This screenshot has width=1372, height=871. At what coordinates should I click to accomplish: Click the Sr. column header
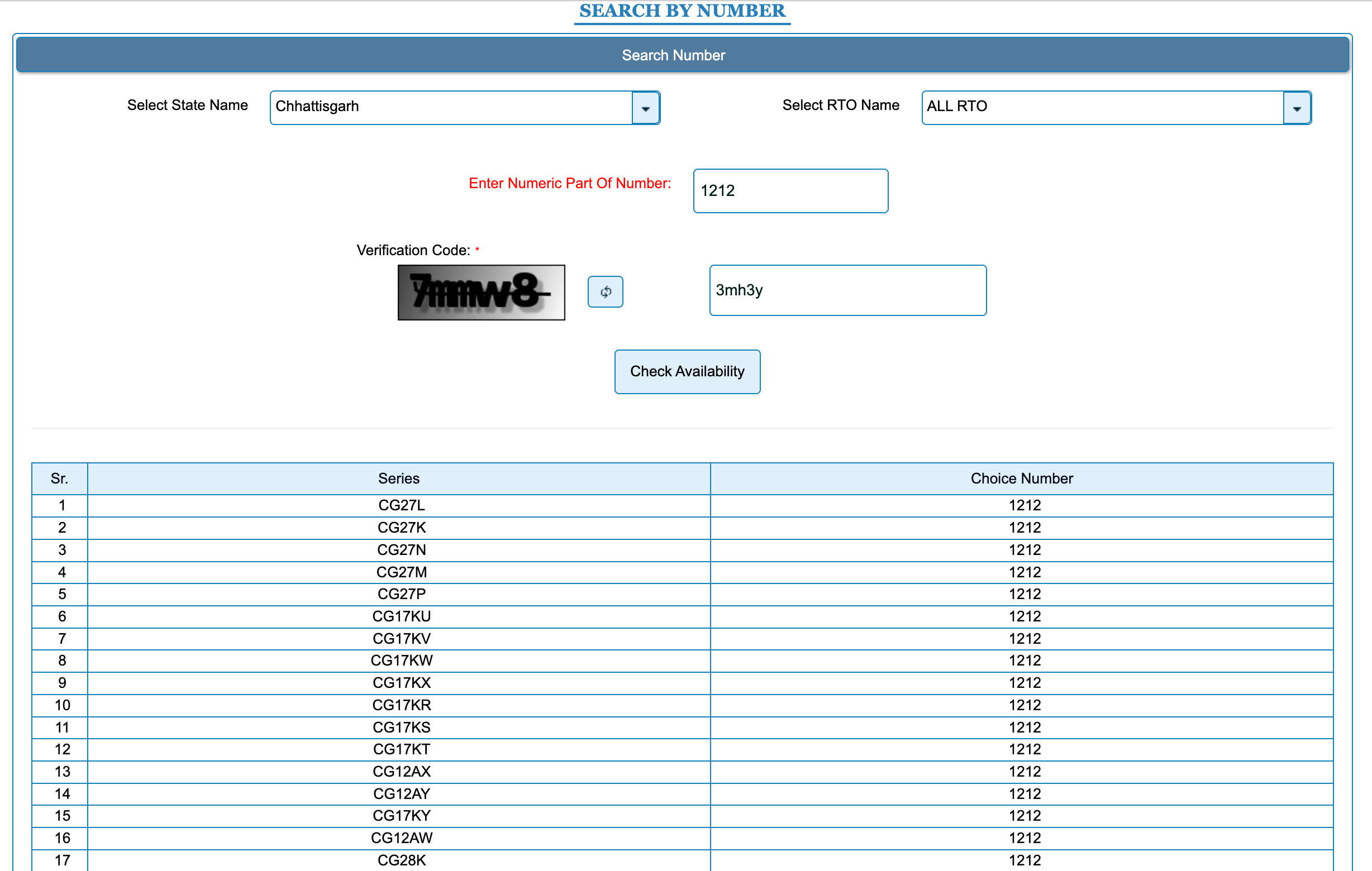pos(59,478)
